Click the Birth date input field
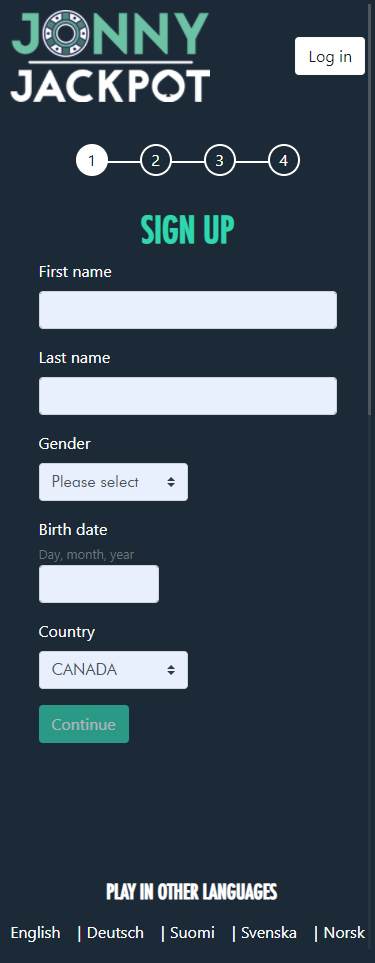 pos(99,584)
